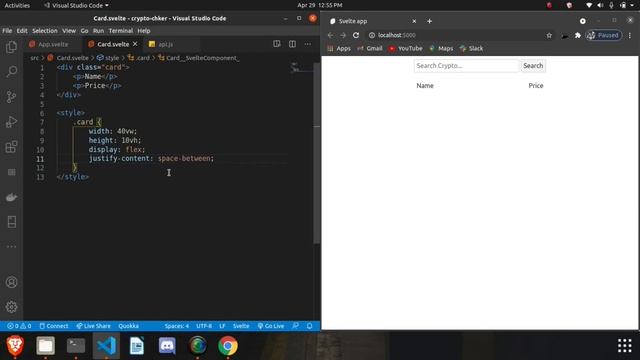Click Connect in the status bar
640x360 pixels.
tap(54, 326)
